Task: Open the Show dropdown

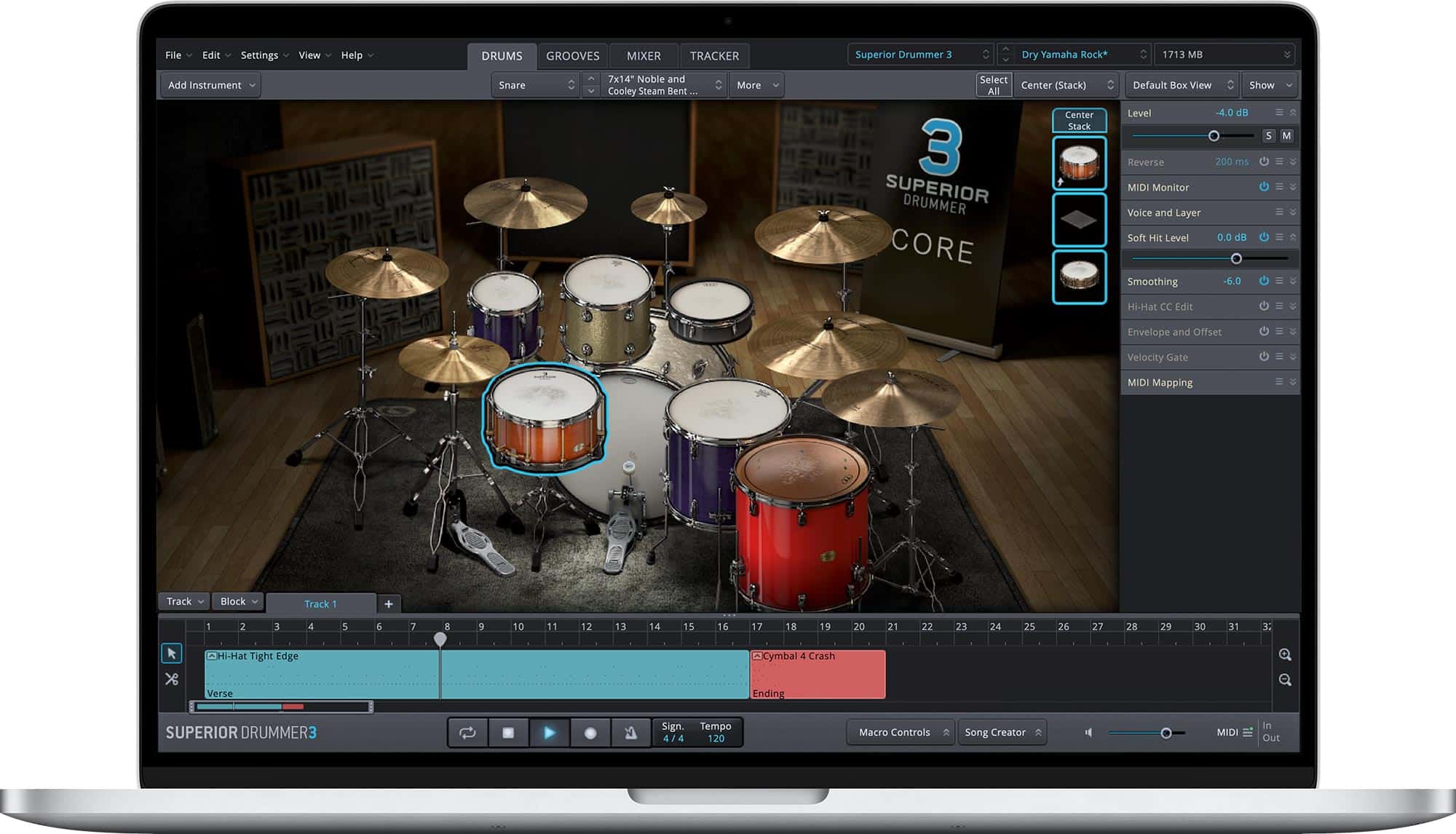Action: point(1270,85)
